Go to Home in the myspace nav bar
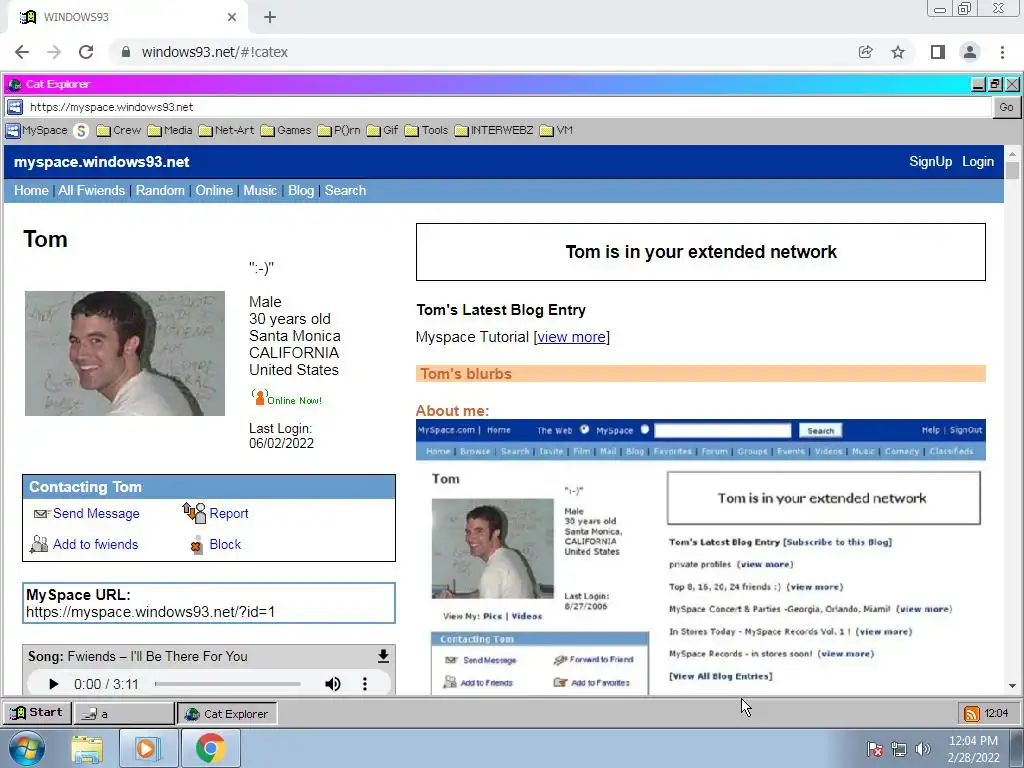This screenshot has width=1024, height=768. (x=31, y=191)
